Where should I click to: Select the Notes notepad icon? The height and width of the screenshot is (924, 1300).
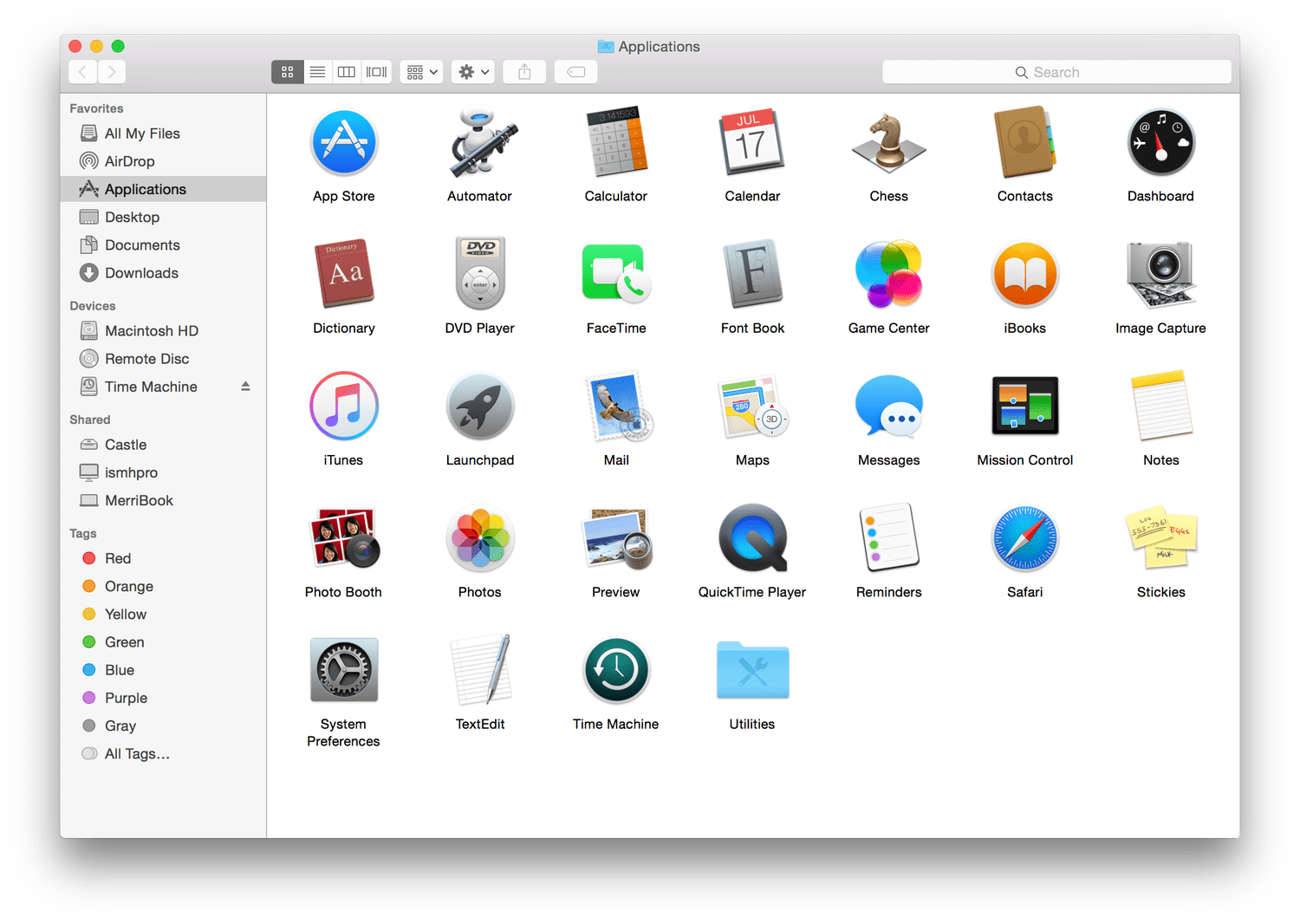tap(1161, 406)
